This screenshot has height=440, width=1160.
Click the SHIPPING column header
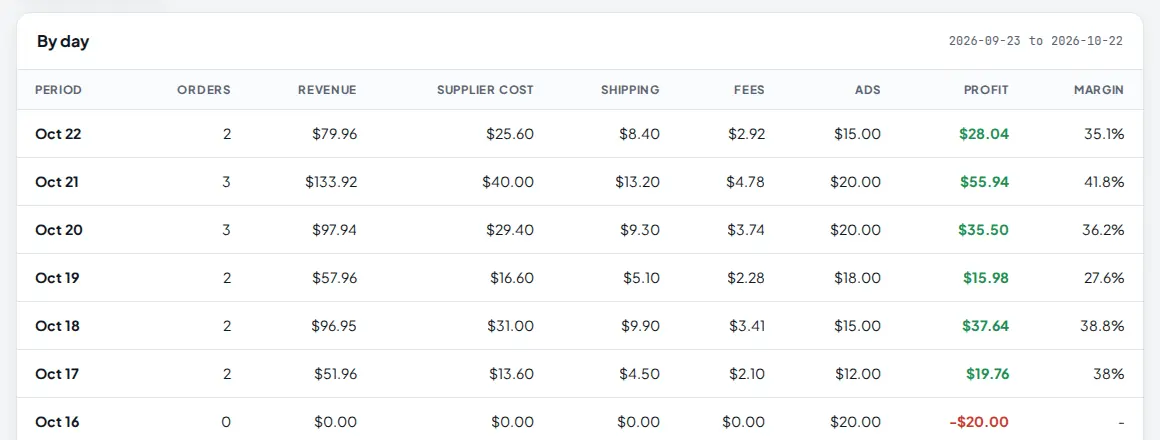click(630, 90)
